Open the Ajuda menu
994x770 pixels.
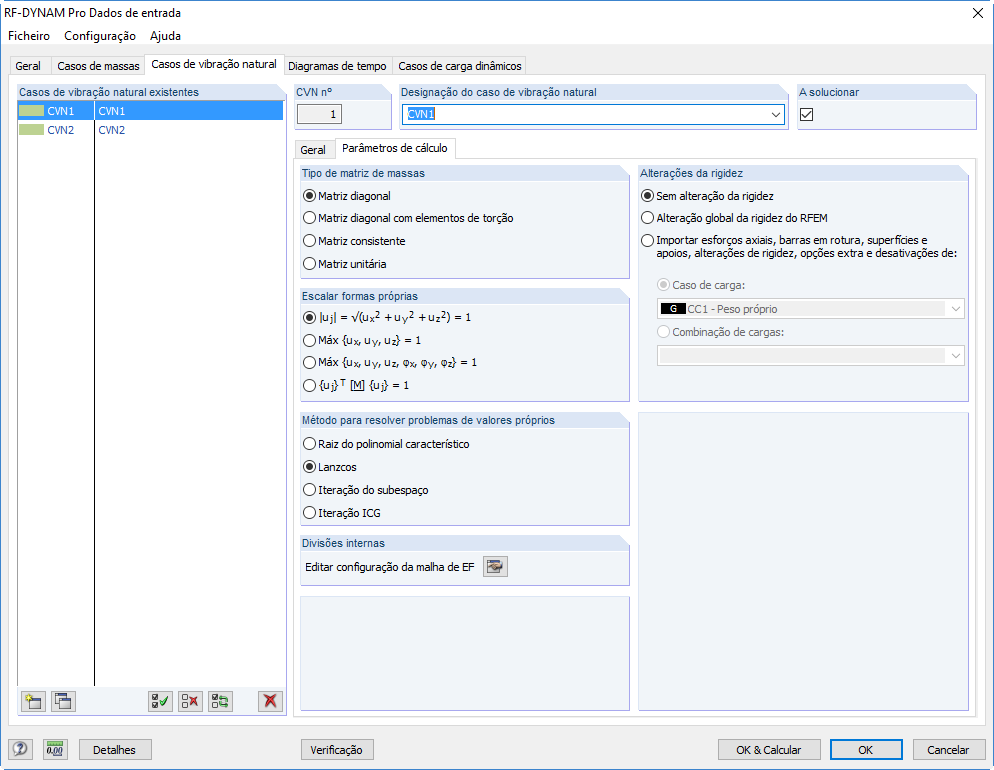pos(165,36)
